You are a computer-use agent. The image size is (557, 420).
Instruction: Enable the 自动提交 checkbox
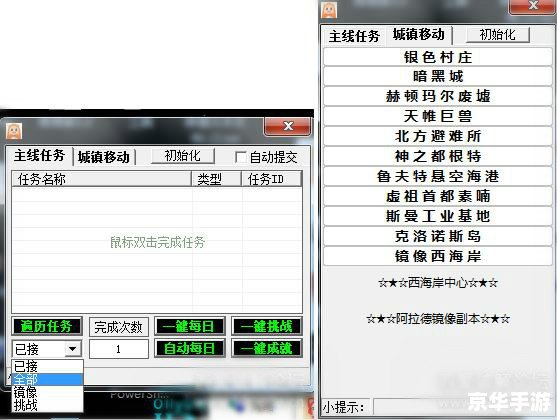coord(240,157)
